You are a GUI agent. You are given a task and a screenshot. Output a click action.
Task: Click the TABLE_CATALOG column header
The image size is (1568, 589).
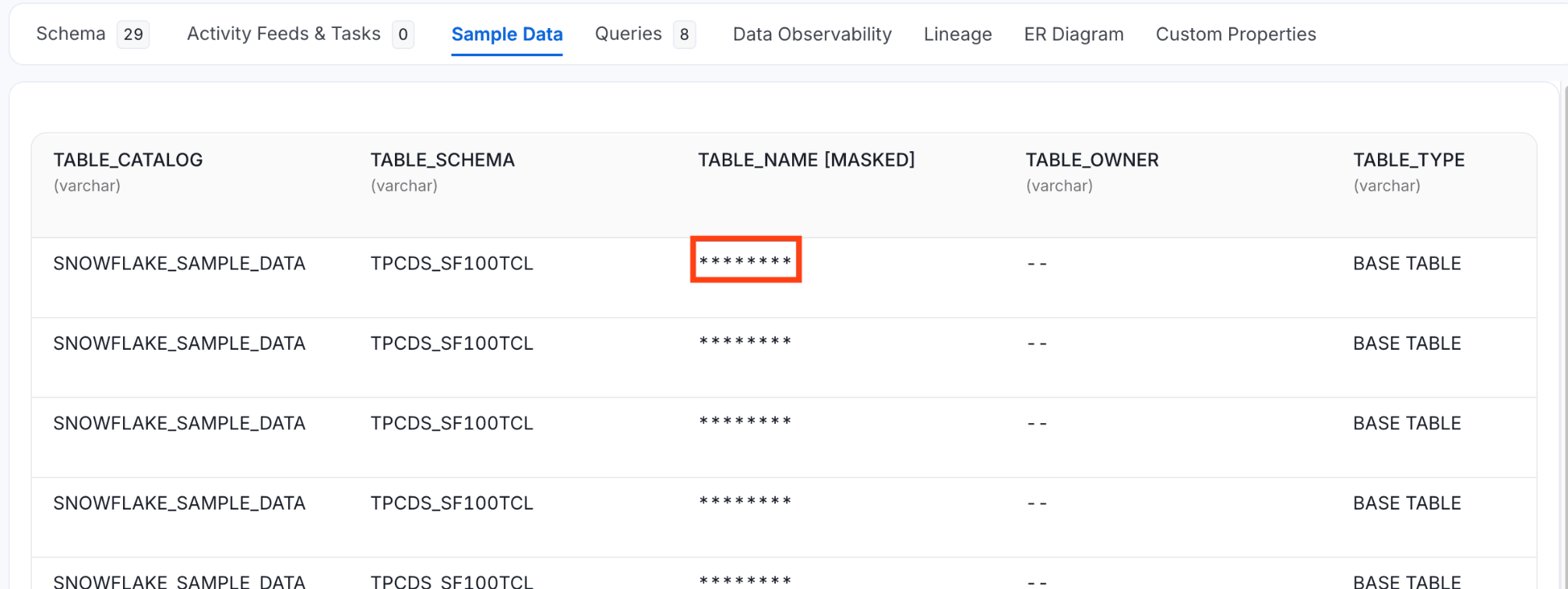[128, 160]
